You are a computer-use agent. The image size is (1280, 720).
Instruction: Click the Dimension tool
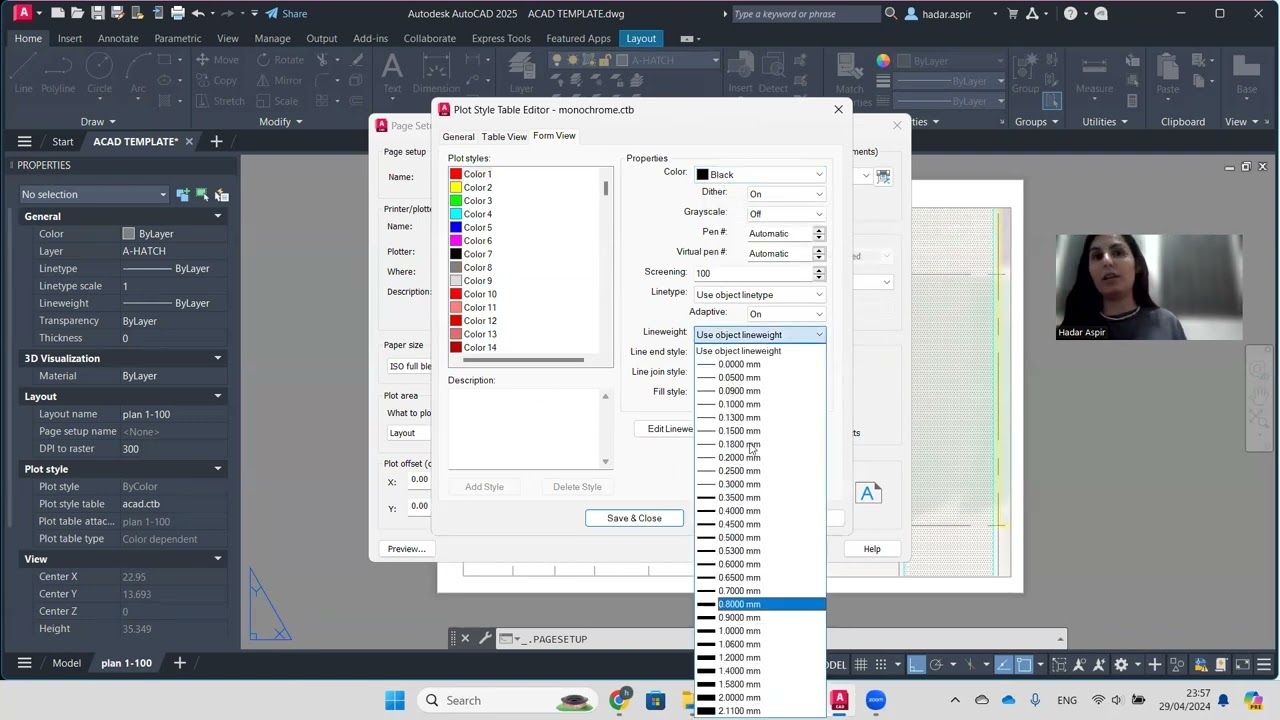[436, 74]
